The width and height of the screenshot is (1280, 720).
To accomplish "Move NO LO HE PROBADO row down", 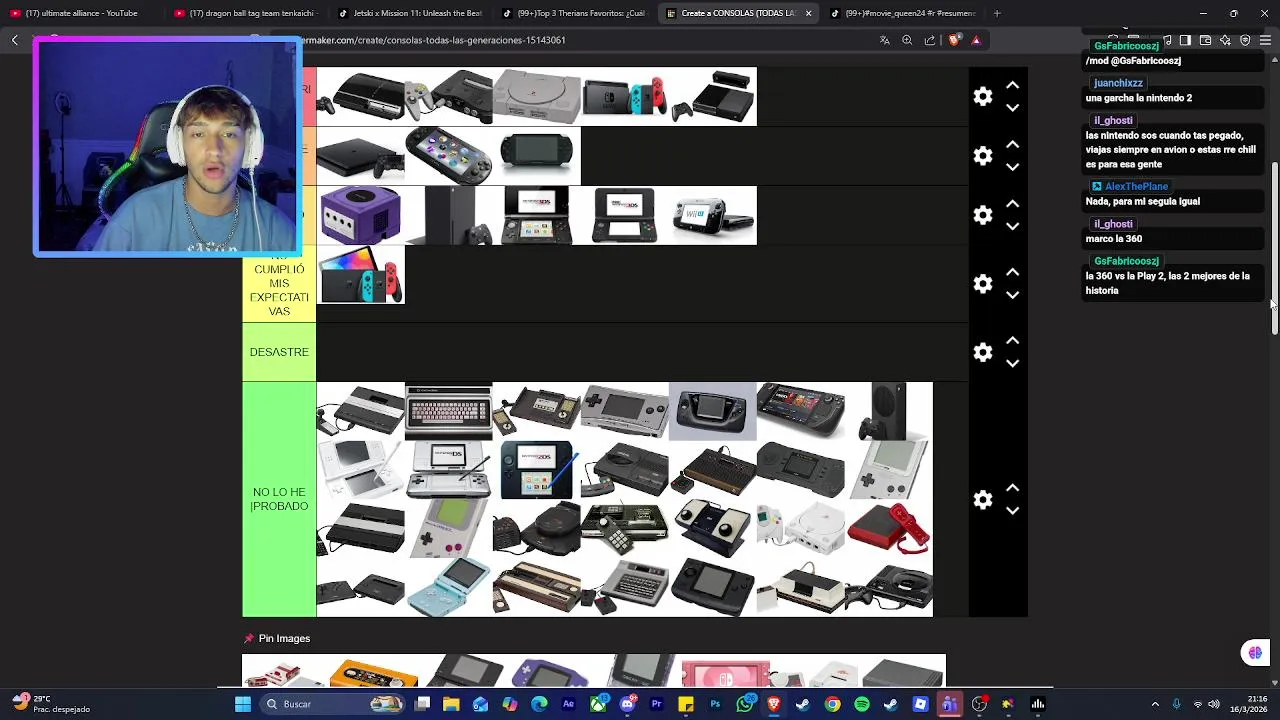I will [x=1012, y=510].
